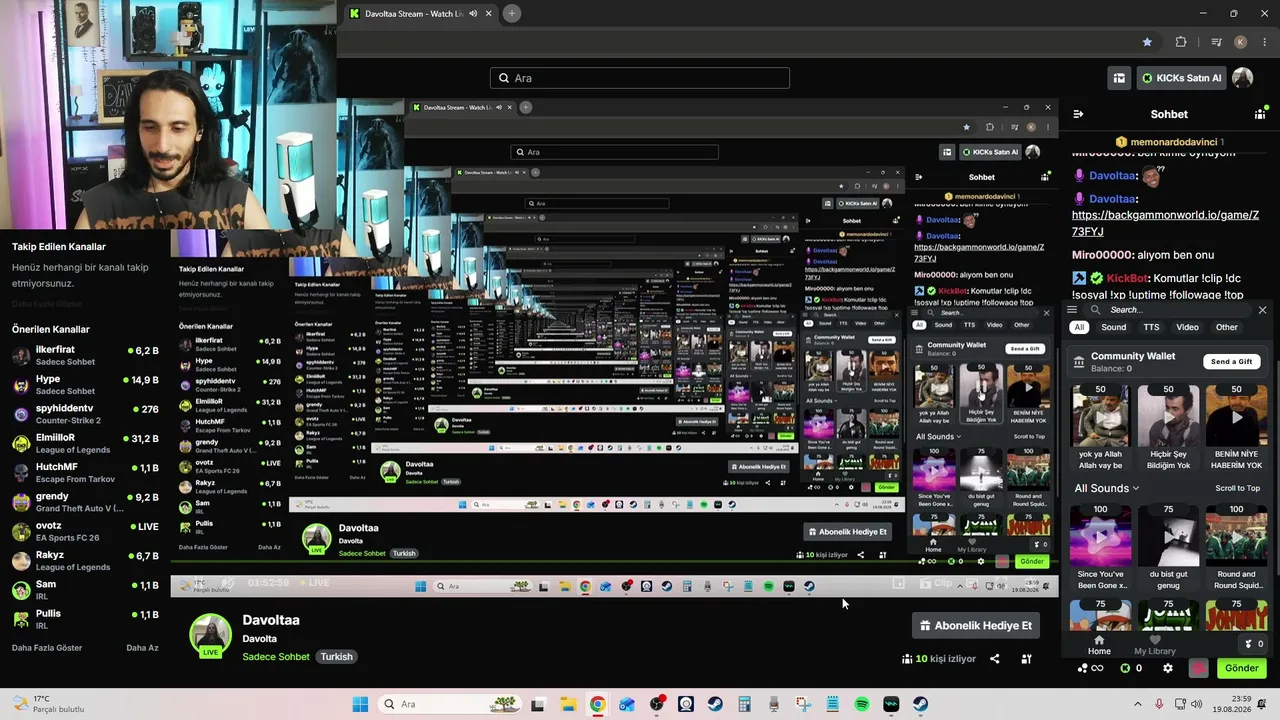Switch to the Other filter tab
Viewport: 1280px width, 720px height.
point(1227,327)
